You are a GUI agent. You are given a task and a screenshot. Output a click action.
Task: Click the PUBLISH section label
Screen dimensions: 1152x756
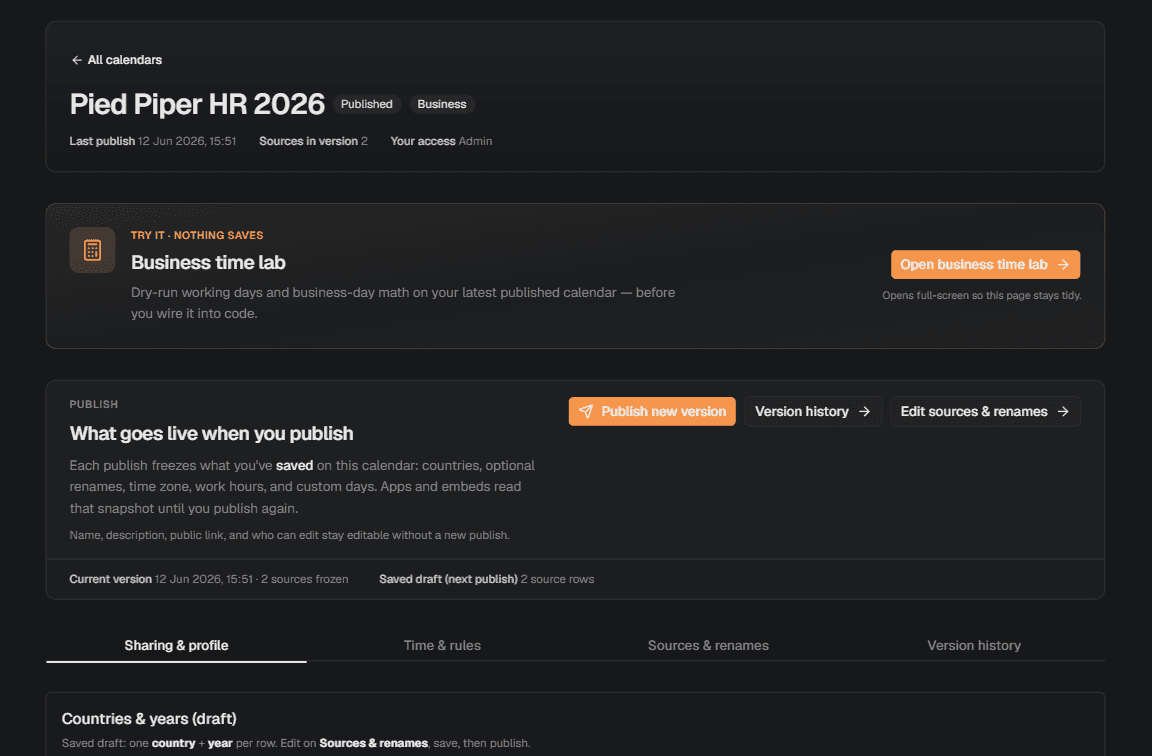[93, 404]
